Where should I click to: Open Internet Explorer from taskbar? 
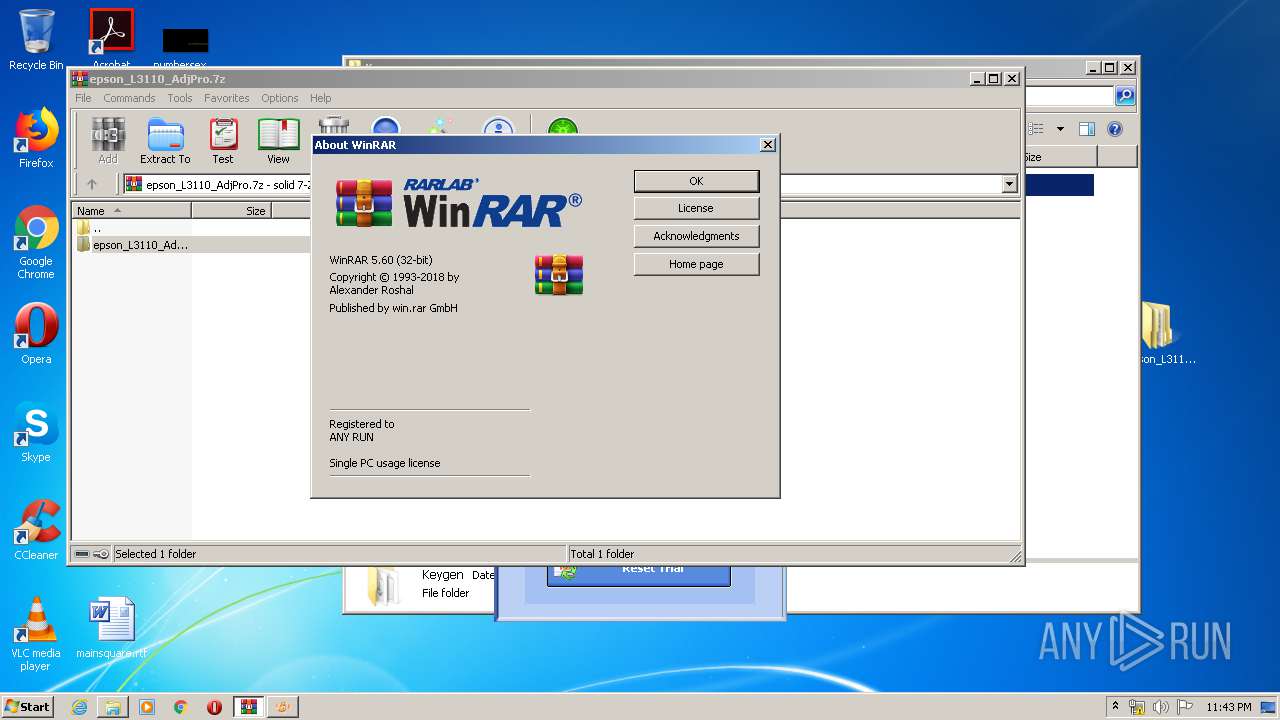click(79, 706)
